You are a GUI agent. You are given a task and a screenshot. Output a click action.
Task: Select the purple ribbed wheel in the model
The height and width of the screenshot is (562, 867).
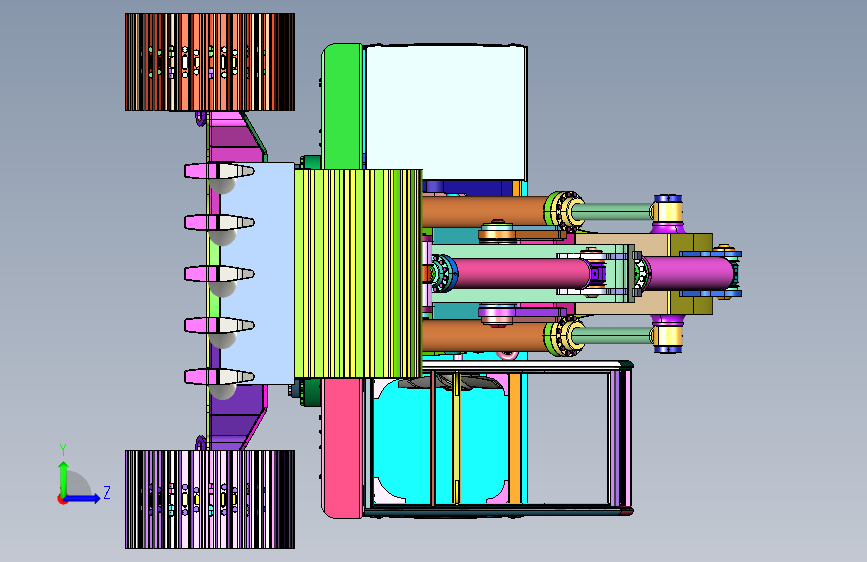[x=210, y=499]
